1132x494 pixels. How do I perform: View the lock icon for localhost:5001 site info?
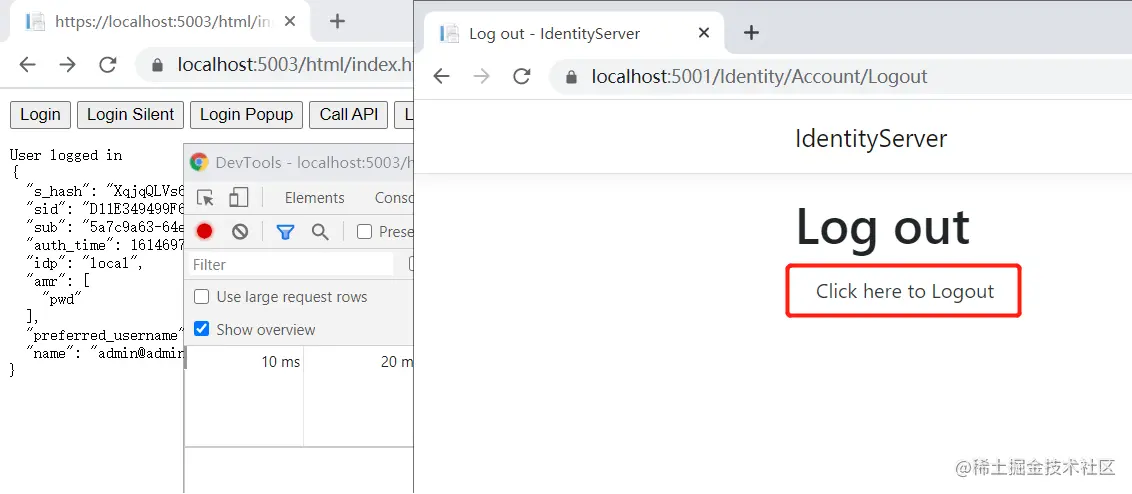click(572, 77)
